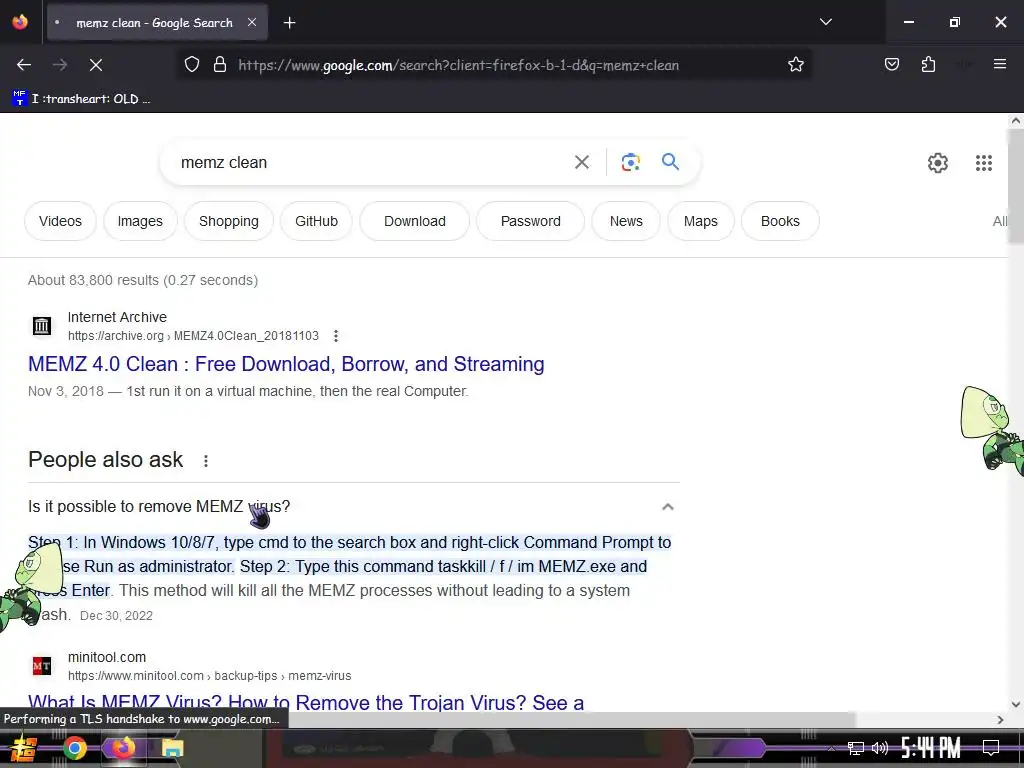Filter results by News
The image size is (1024, 768).
coord(626,221)
